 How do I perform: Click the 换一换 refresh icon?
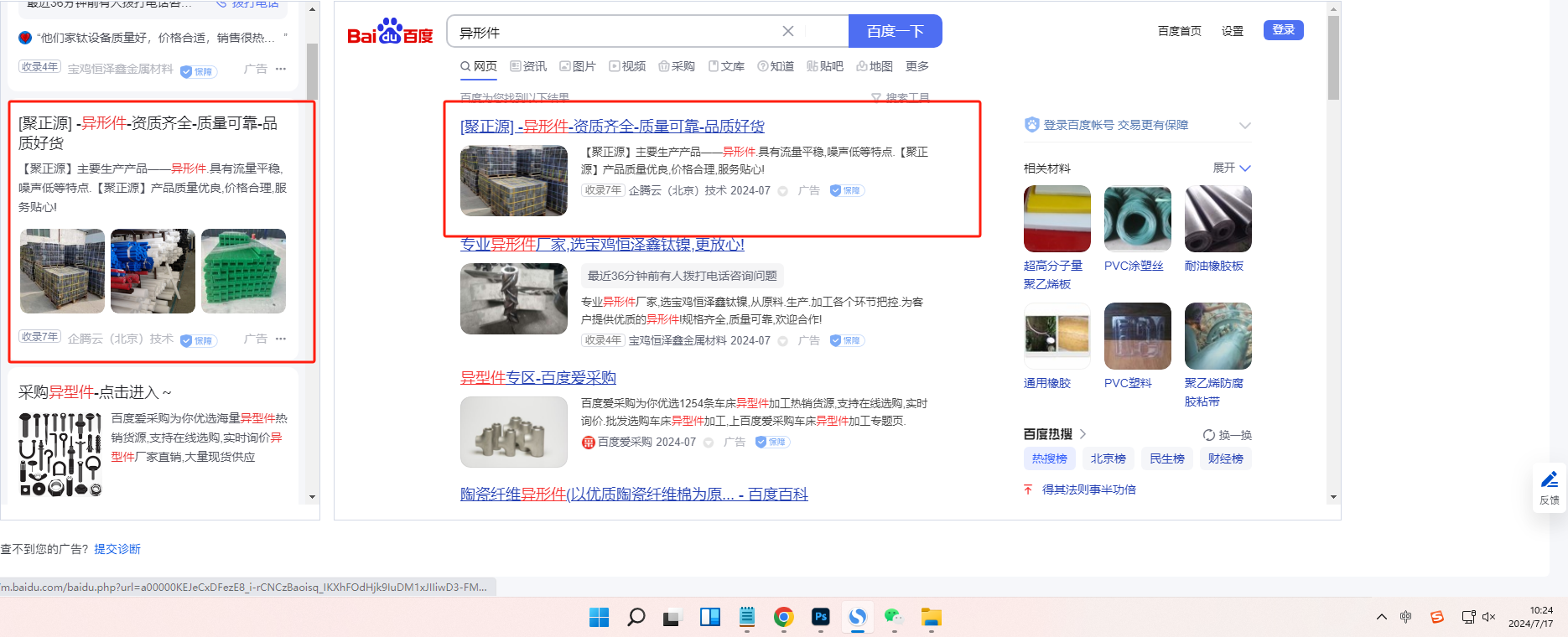pyautogui.click(x=1209, y=435)
